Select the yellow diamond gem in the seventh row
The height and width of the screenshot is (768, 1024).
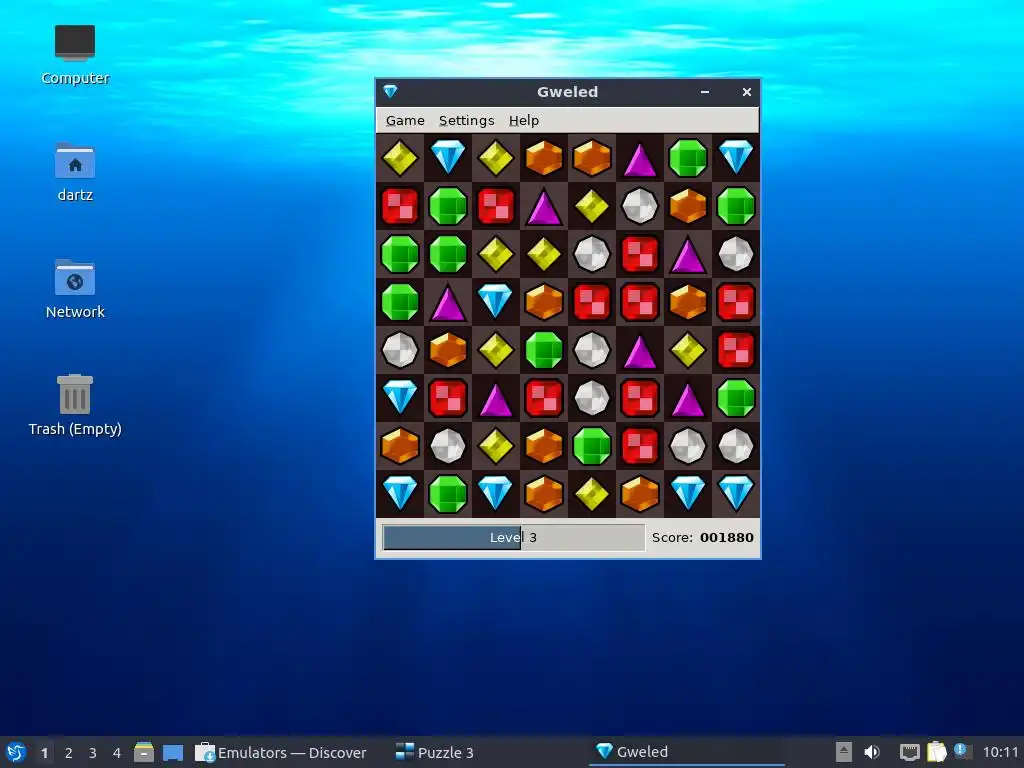pos(496,447)
